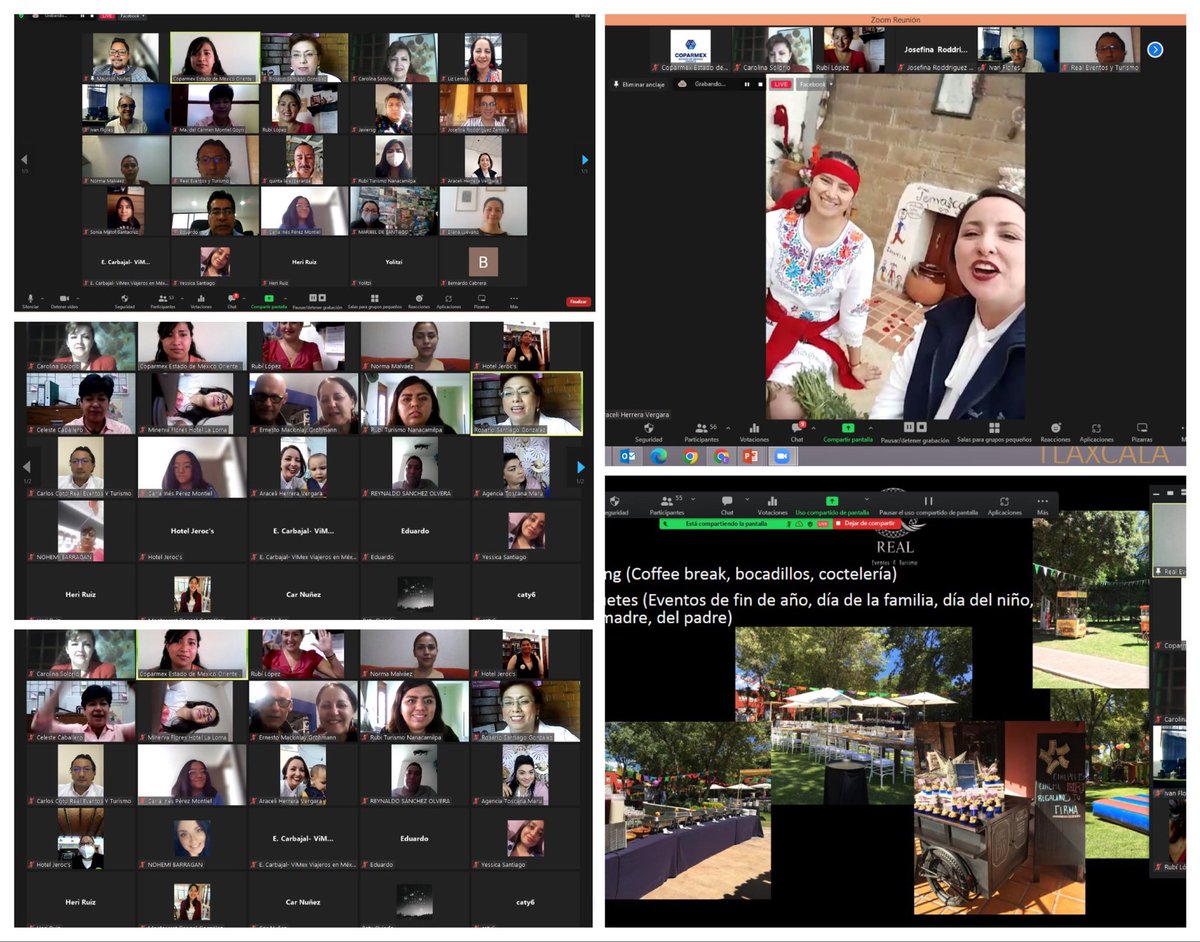Click Eliminar anclaje in top-right window
The width and height of the screenshot is (1200, 942).
(639, 84)
